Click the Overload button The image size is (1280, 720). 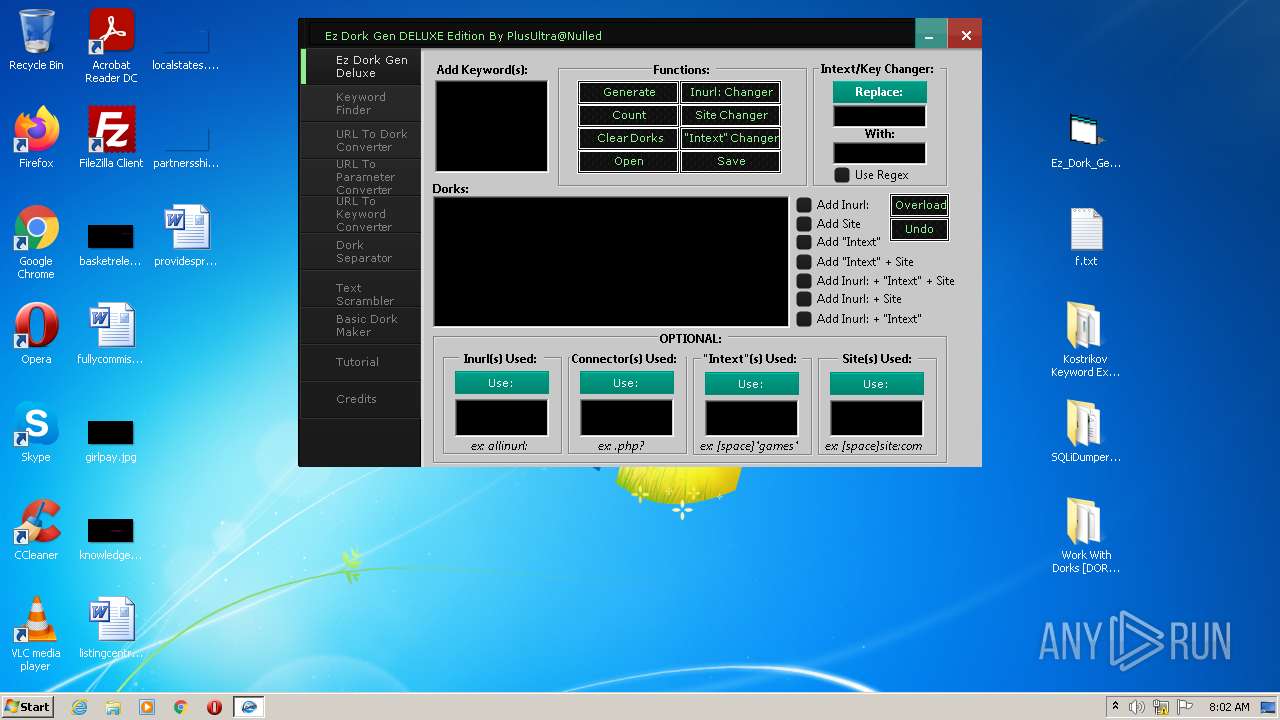point(919,205)
